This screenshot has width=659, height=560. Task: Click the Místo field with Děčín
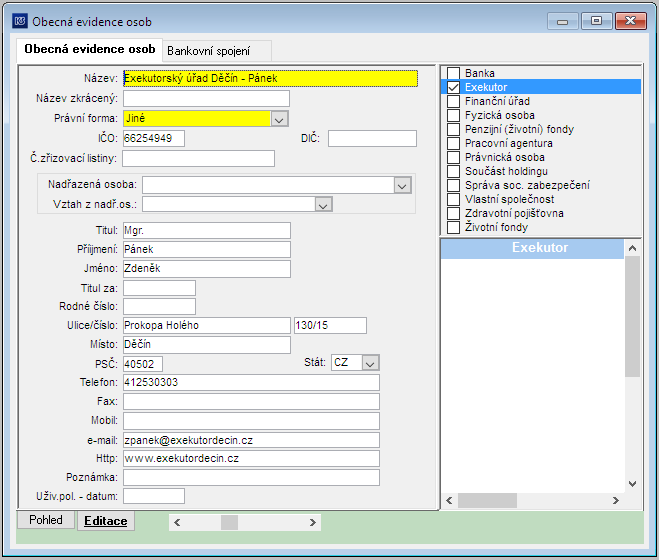pyautogui.click(x=206, y=345)
